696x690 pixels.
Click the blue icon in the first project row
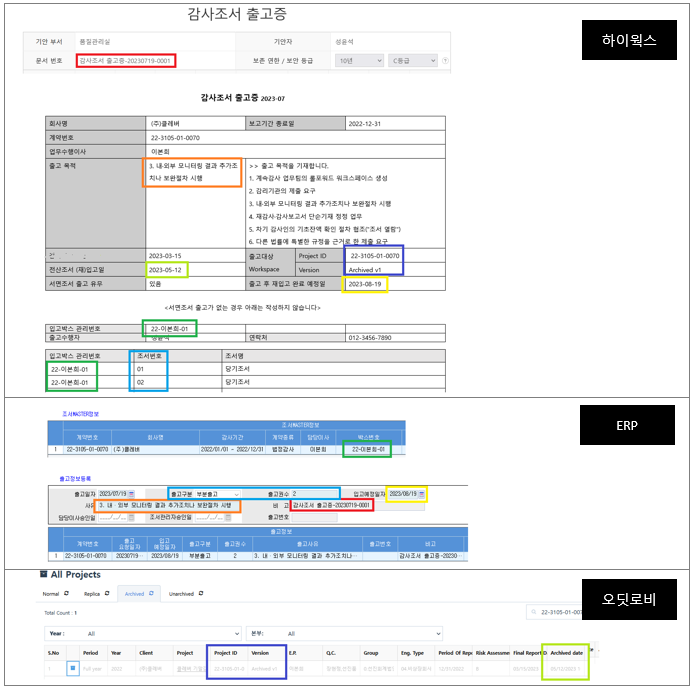coord(73,666)
